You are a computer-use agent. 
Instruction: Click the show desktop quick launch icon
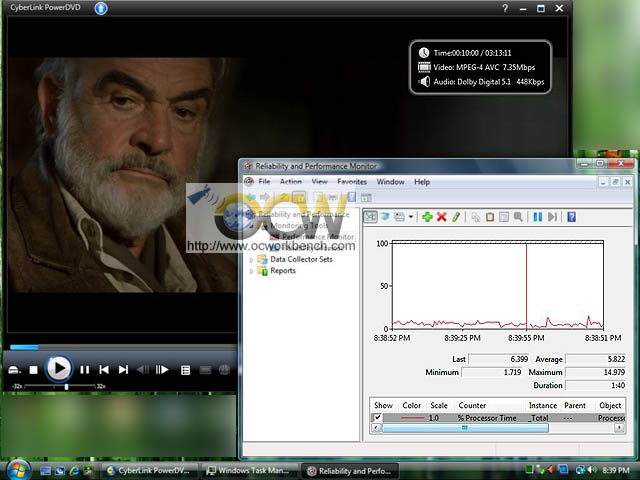coord(45,471)
